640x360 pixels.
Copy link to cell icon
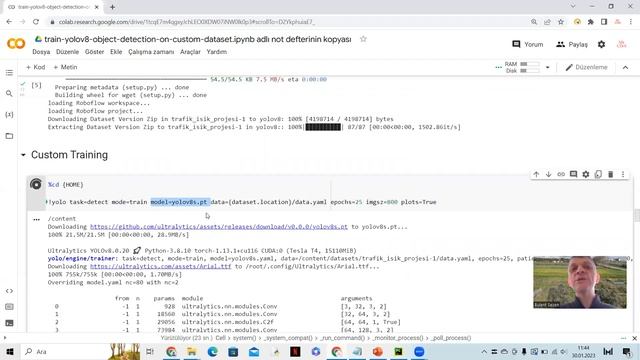[561, 174]
